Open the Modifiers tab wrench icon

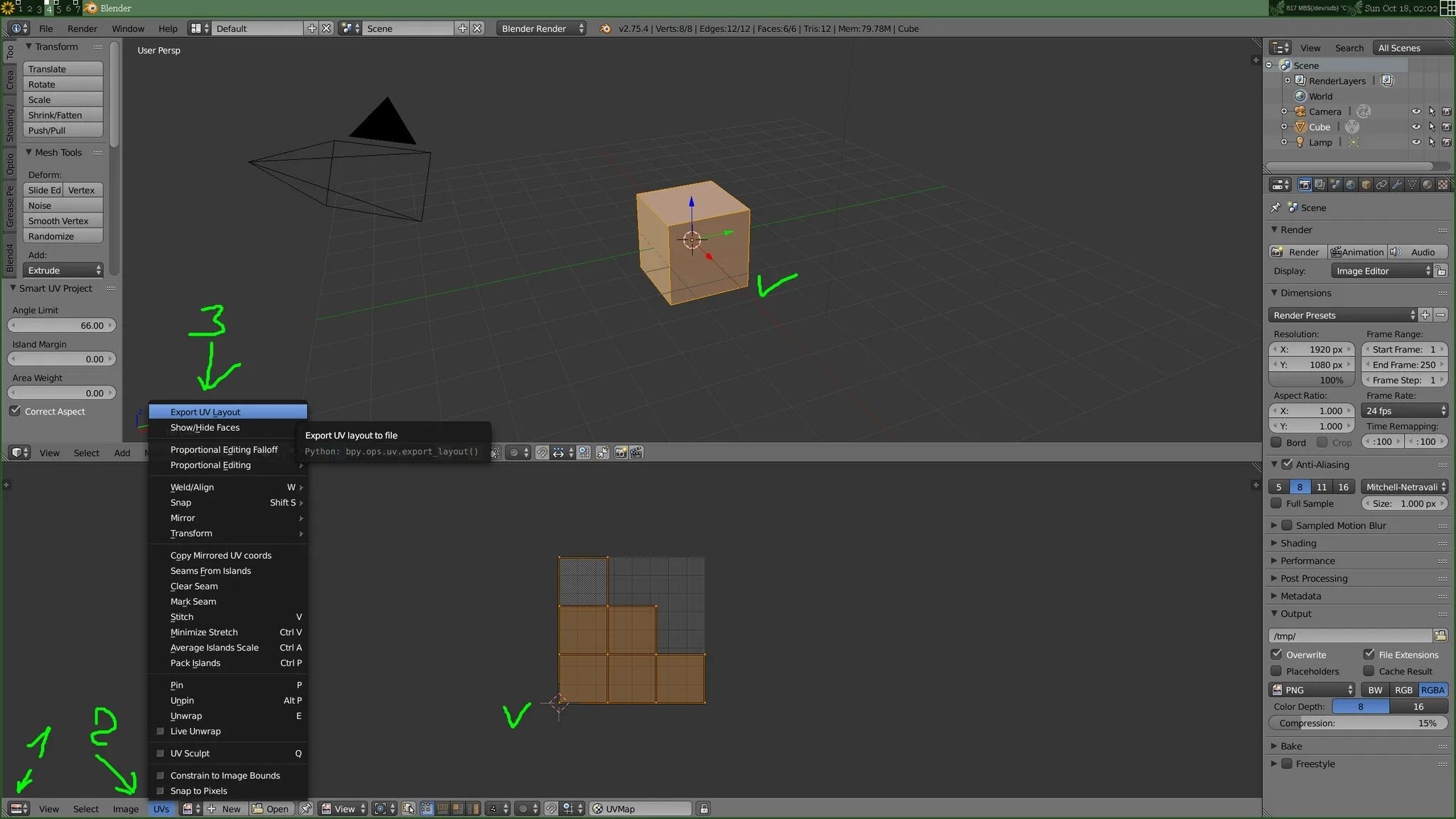tap(1397, 185)
